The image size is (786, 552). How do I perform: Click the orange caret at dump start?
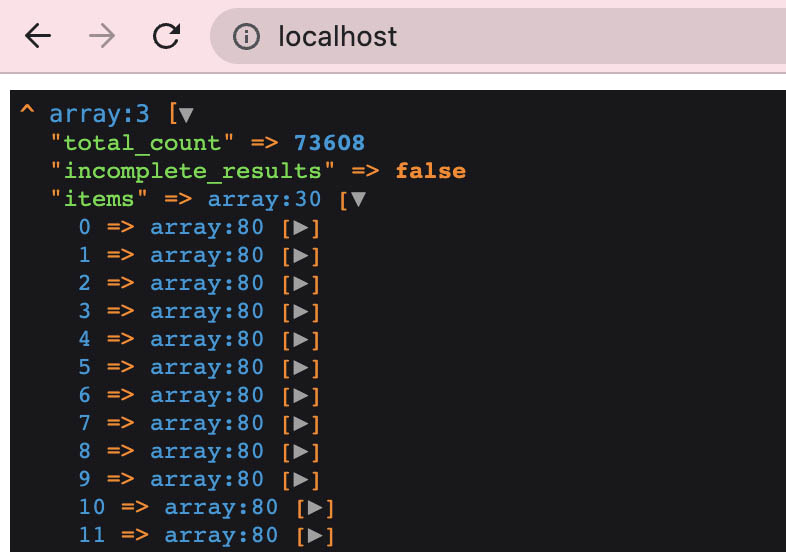point(28,109)
